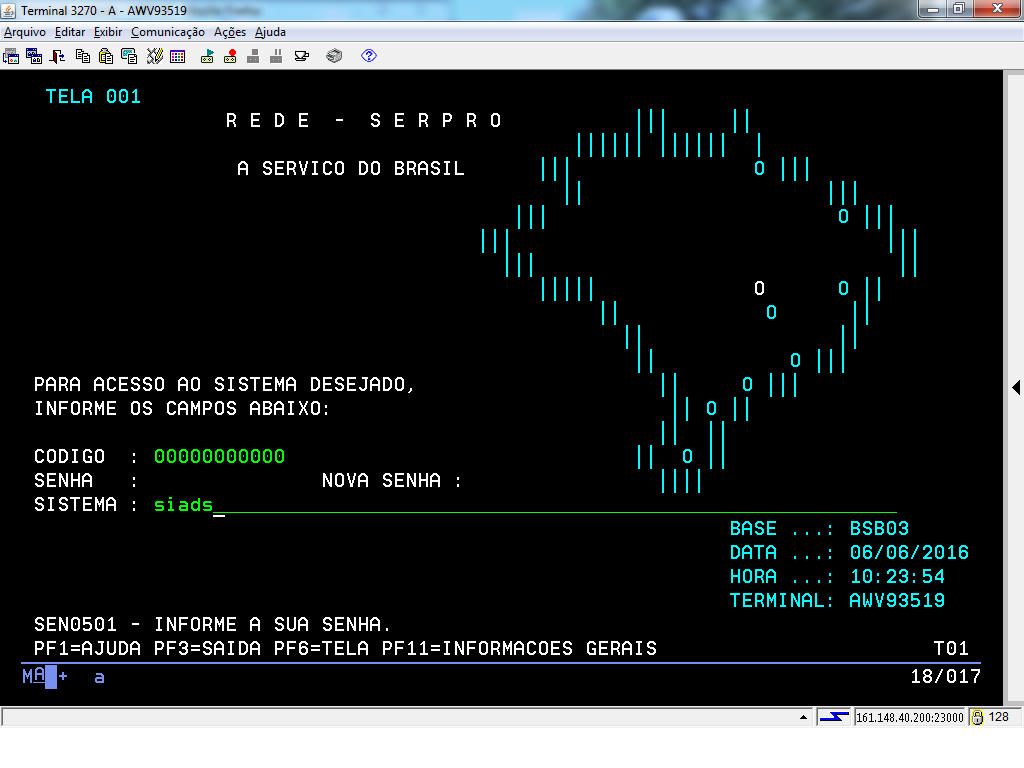
Task: Click the terminal ID AWV93519 on screen
Action: pos(897,601)
